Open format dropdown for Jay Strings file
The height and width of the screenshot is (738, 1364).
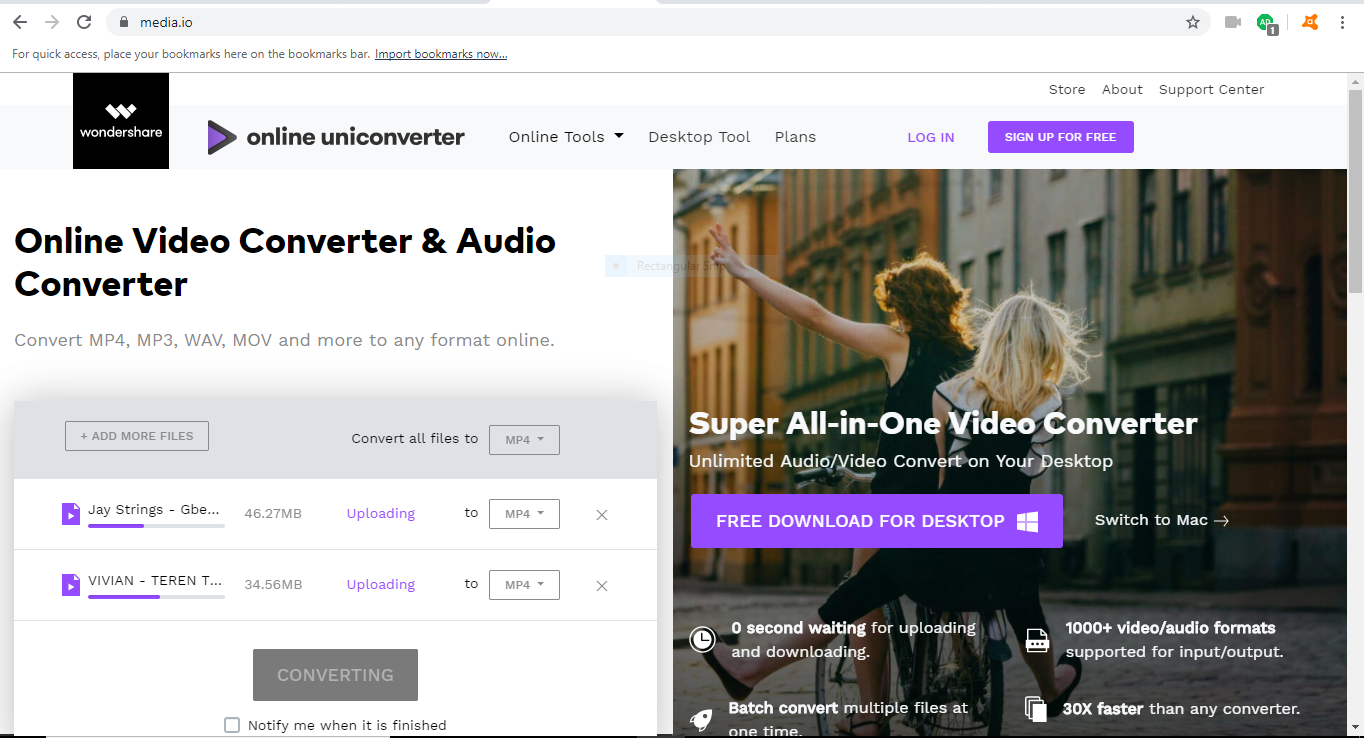coord(524,514)
